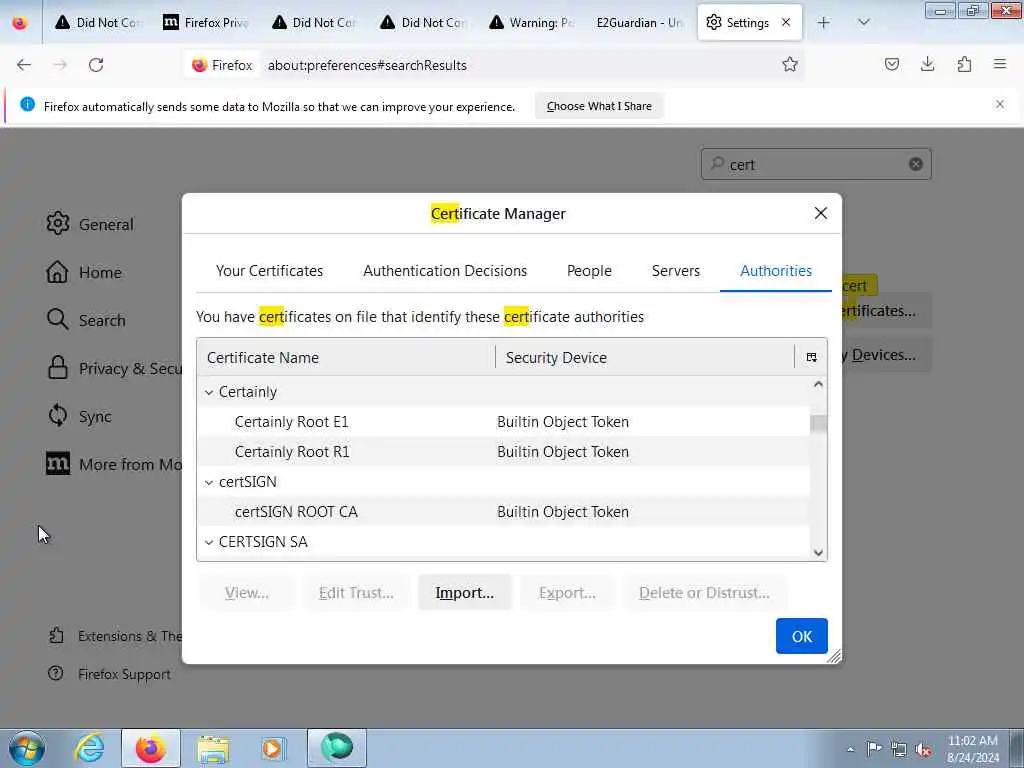The image size is (1024, 768).
Task: Open the Extensions puzzle icon
Action: 964,64
